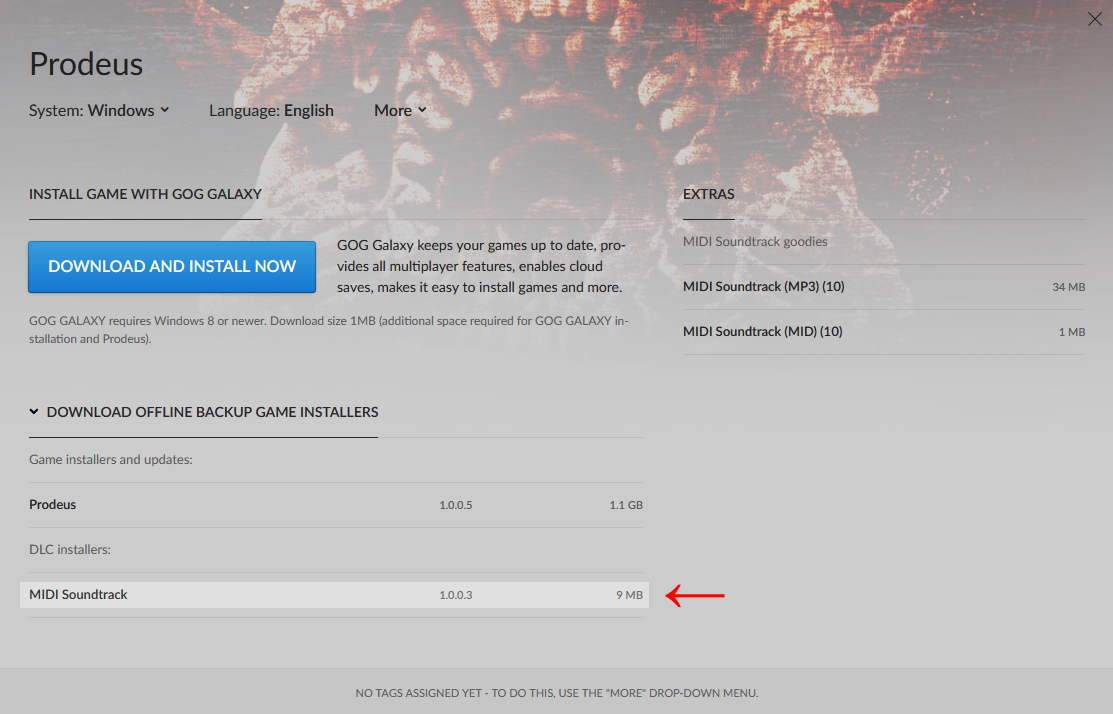Click version number 1.0.0.3
1113x714 pixels.
tap(456, 595)
